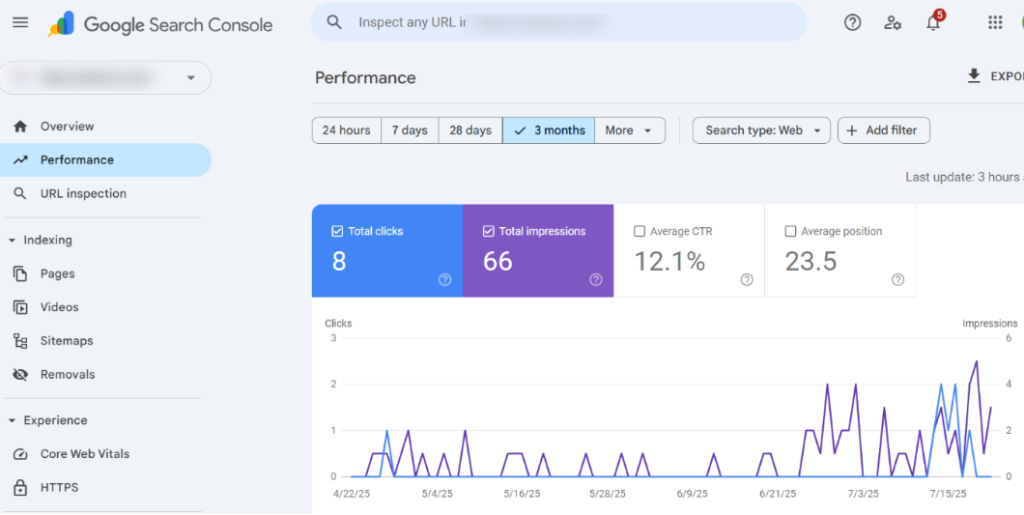Screen dimensions: 1024x515
Task: Click the 8 Total clicks value
Action: [x=339, y=261]
